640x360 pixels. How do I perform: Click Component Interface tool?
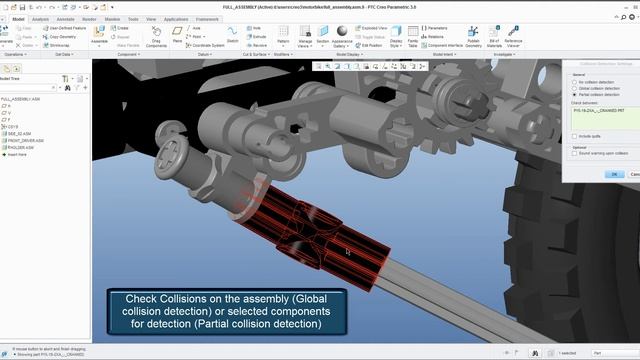(x=442, y=45)
